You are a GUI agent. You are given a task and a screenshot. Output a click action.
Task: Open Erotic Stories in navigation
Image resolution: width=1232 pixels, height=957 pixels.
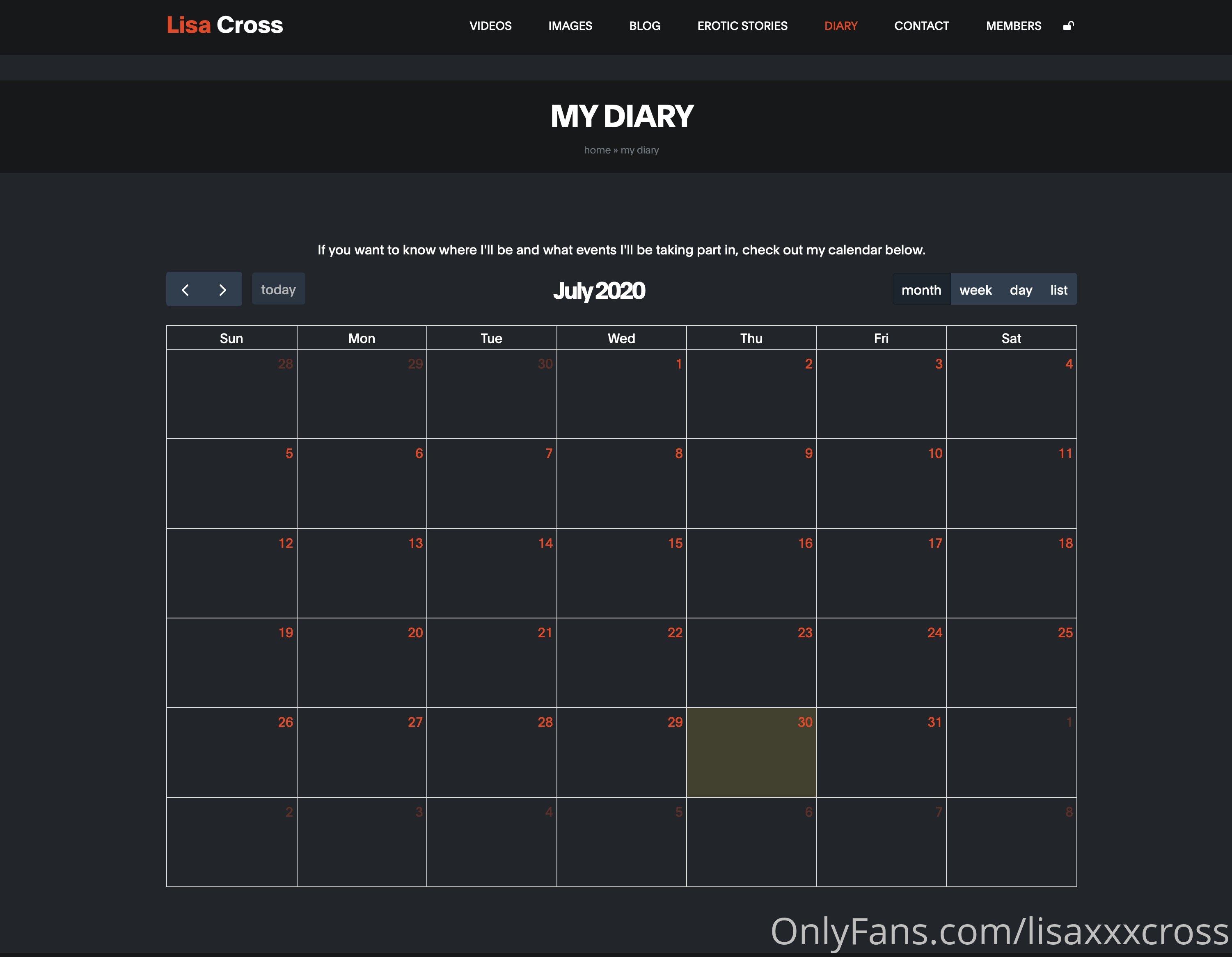click(x=742, y=26)
